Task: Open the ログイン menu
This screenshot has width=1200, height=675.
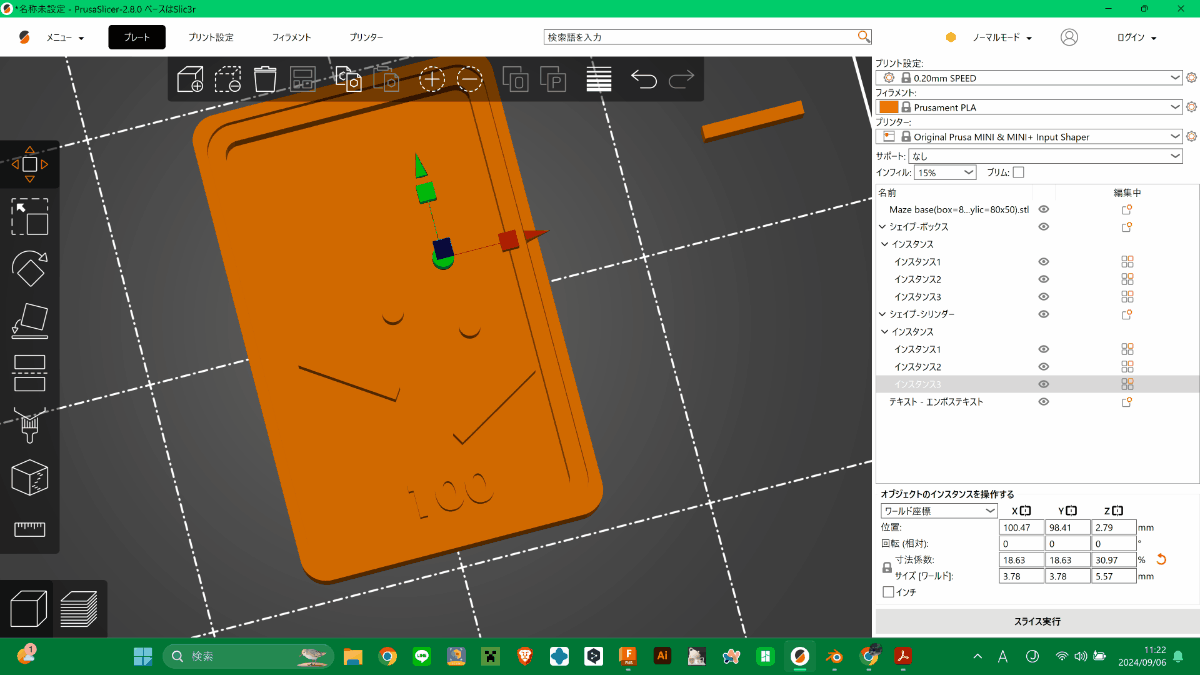Action: pos(1136,37)
